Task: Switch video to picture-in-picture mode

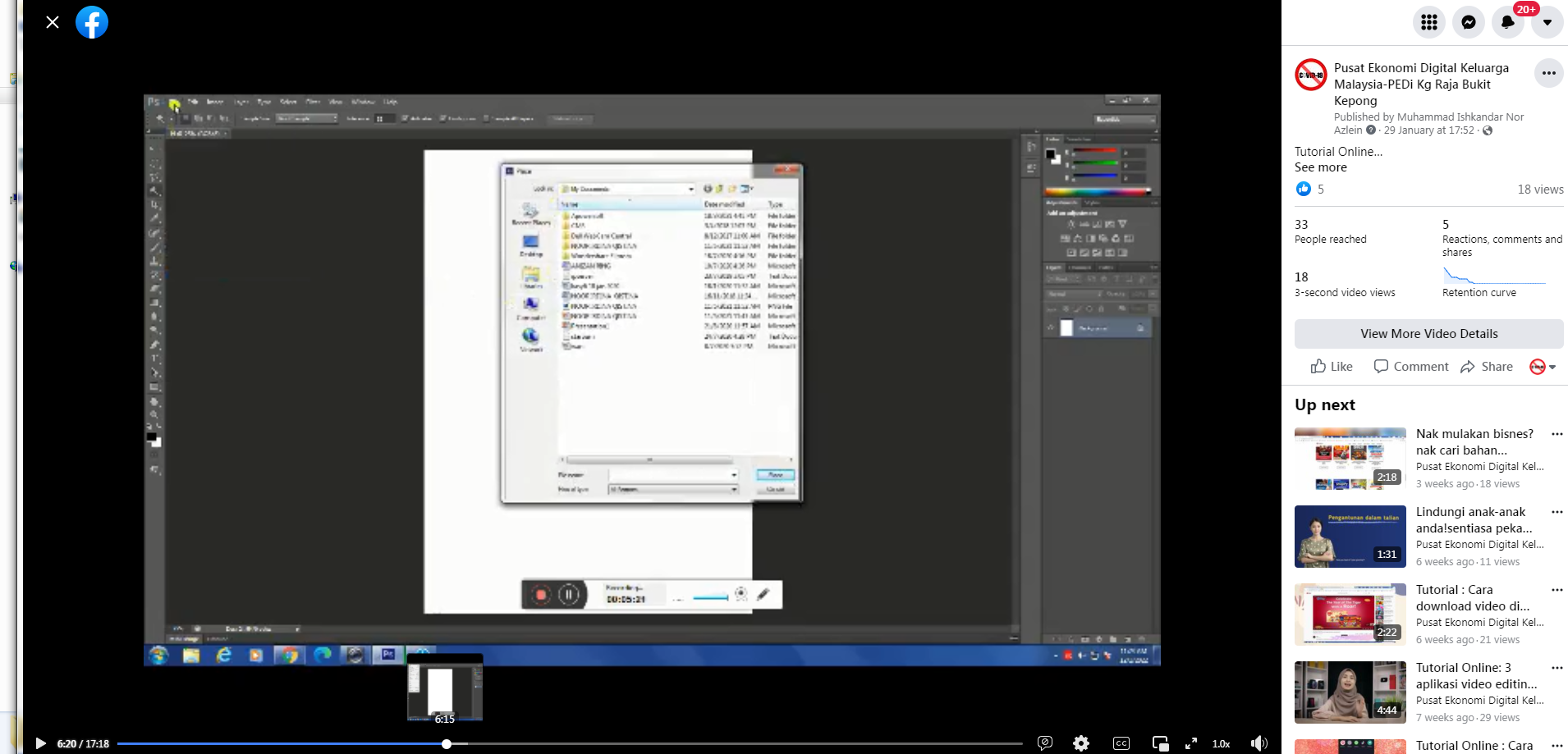Action: [x=1160, y=743]
